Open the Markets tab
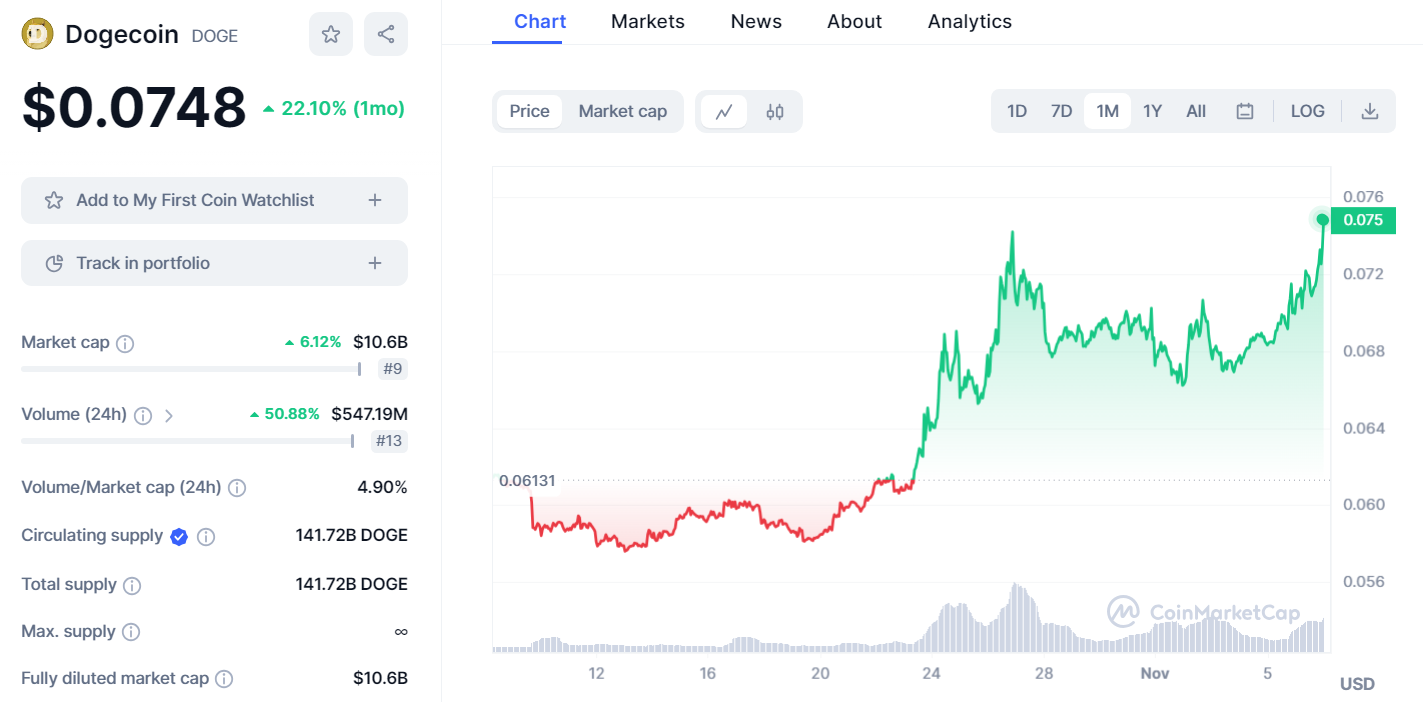Image resolution: width=1423 pixels, height=702 pixels. click(647, 22)
